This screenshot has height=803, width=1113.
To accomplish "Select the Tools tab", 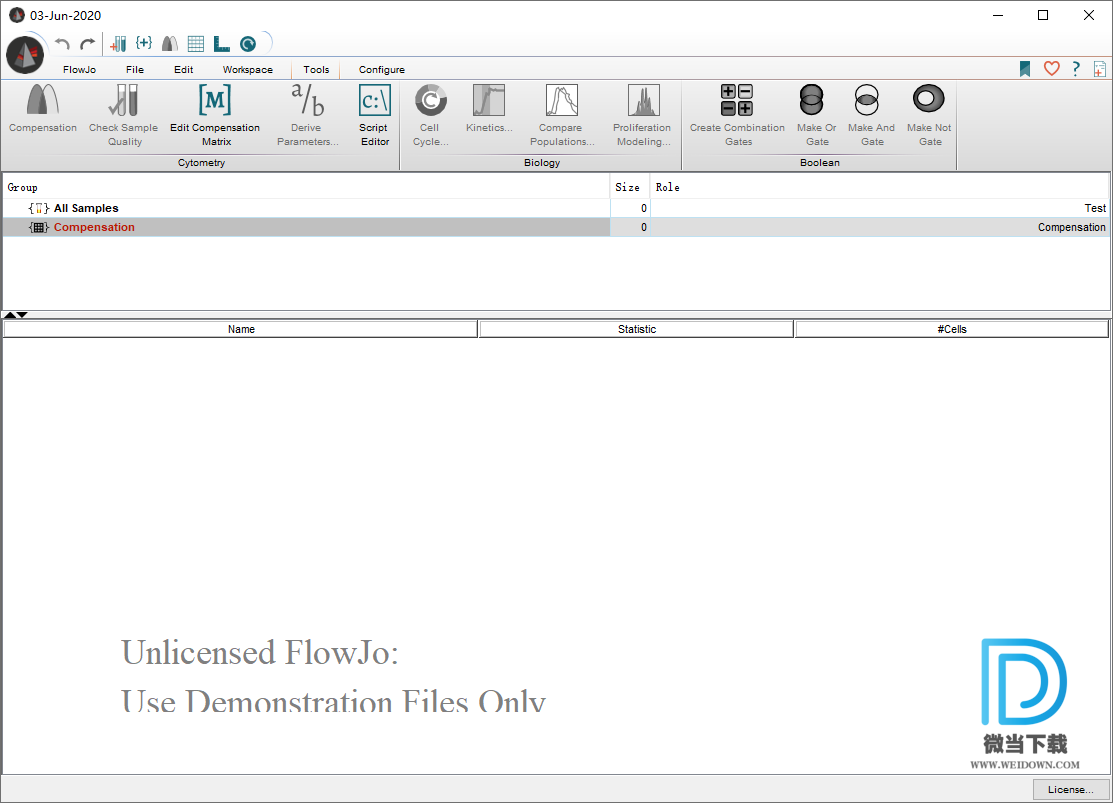I will pyautogui.click(x=316, y=70).
